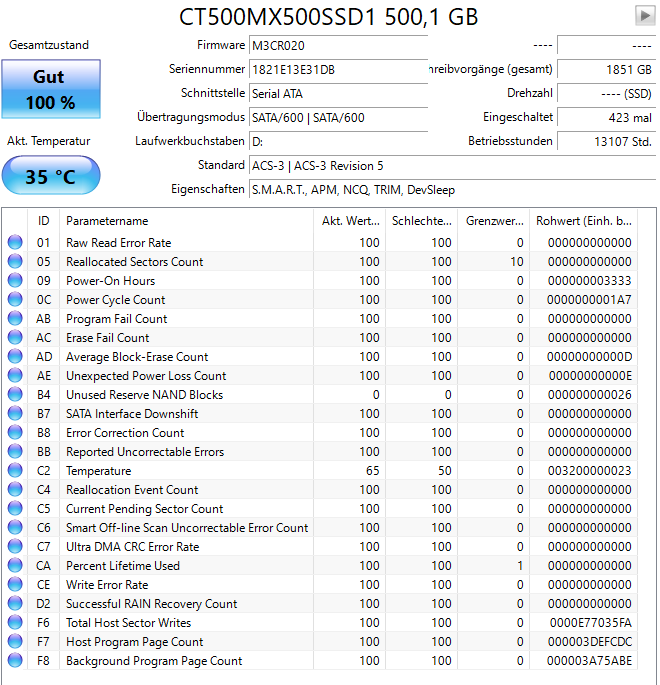
Task: Click status orb for Total Host Sector Writes
Action: pyautogui.click(x=15, y=622)
